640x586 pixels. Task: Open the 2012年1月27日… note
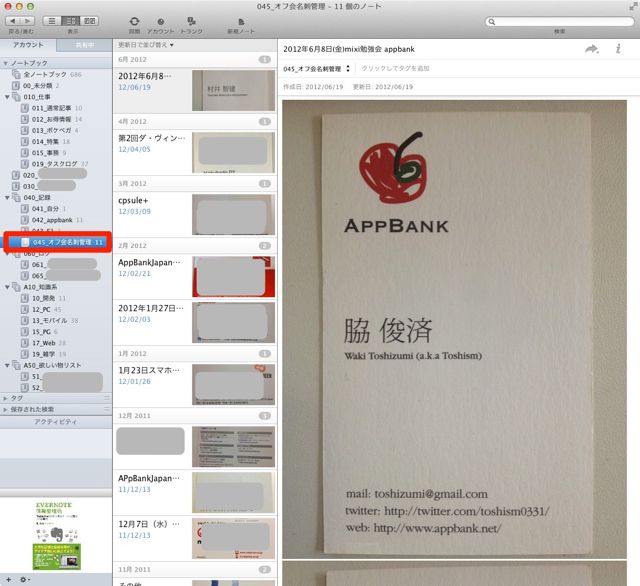195,322
